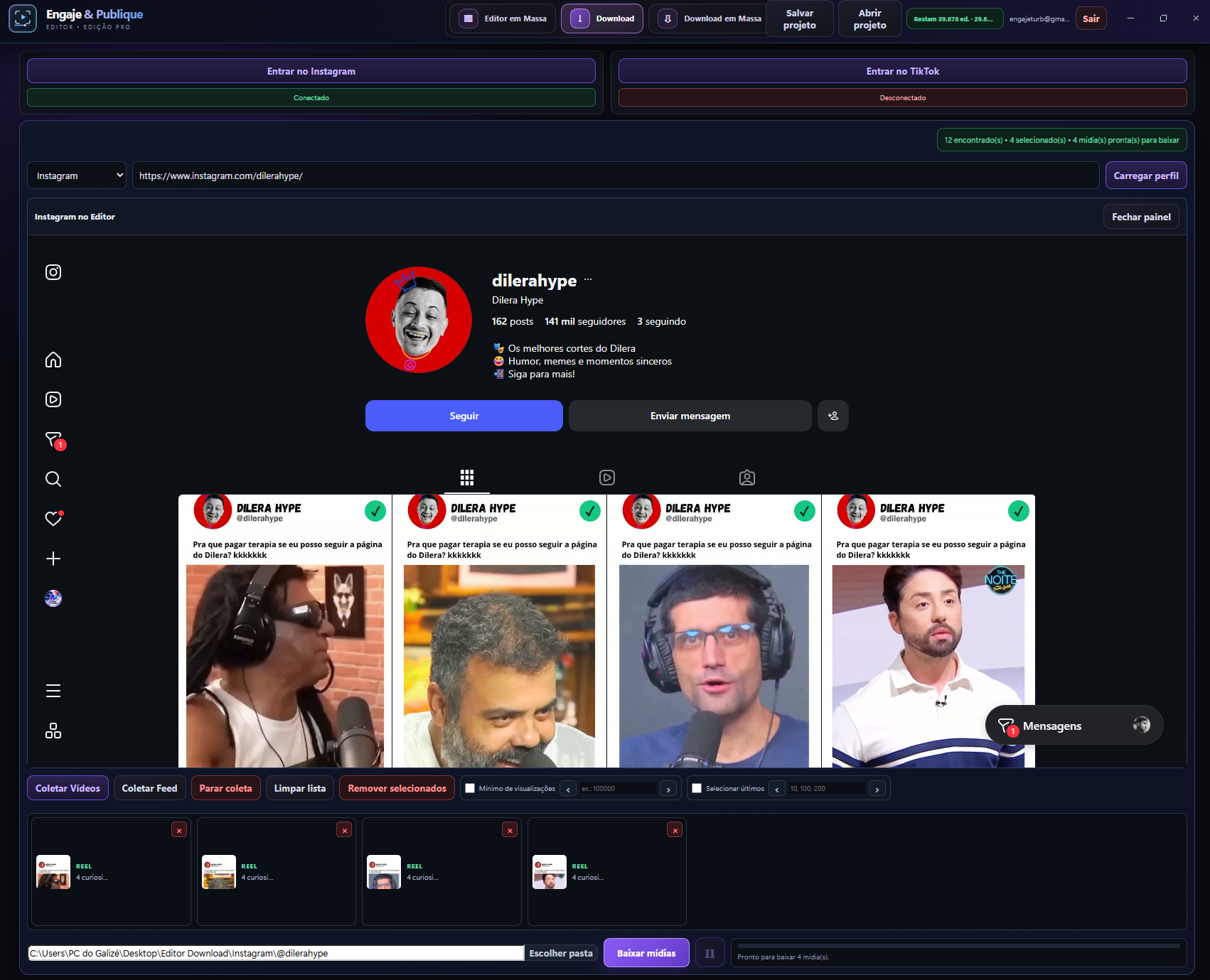
Task: Select the Reels tab on profile
Action: [x=607, y=478]
